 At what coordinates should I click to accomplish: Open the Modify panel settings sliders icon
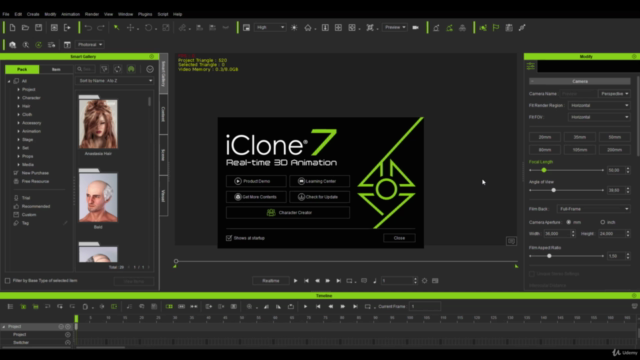531,66
